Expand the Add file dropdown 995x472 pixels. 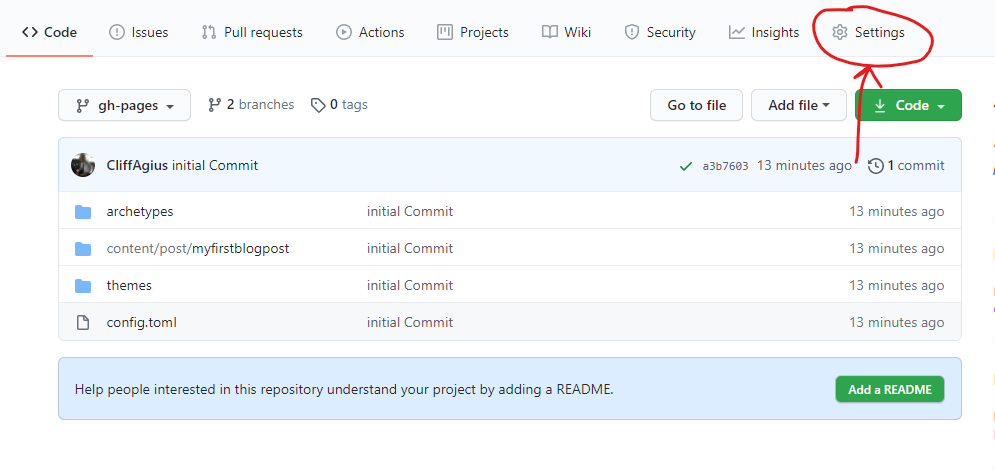(799, 105)
